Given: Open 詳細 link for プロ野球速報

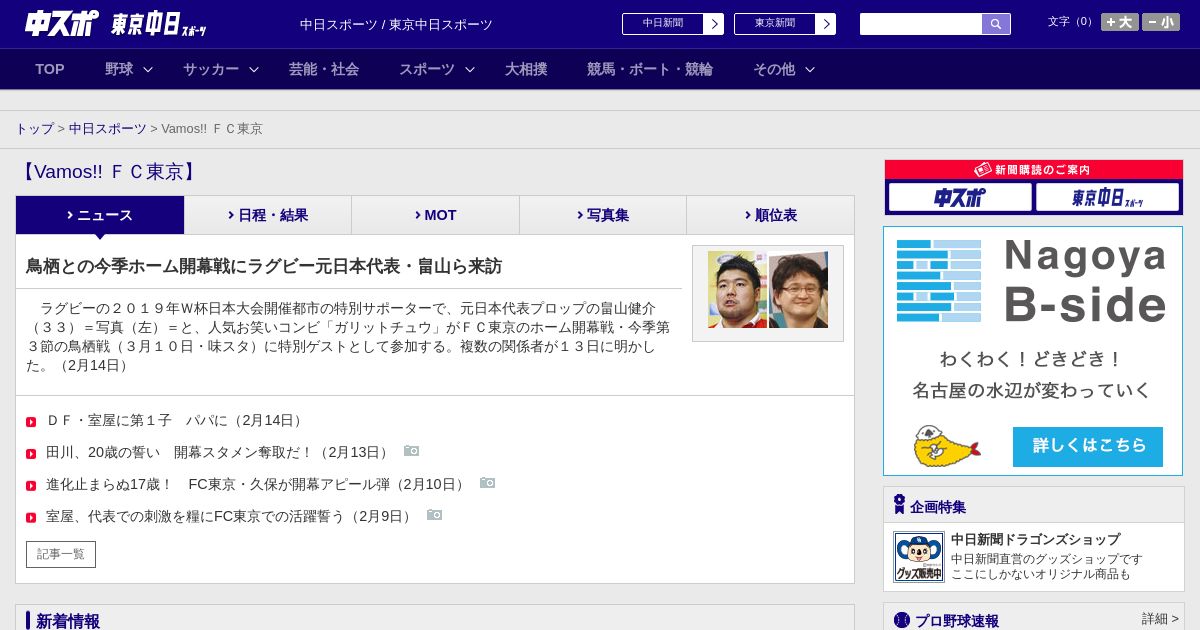Looking at the screenshot, I should pos(1161,619).
